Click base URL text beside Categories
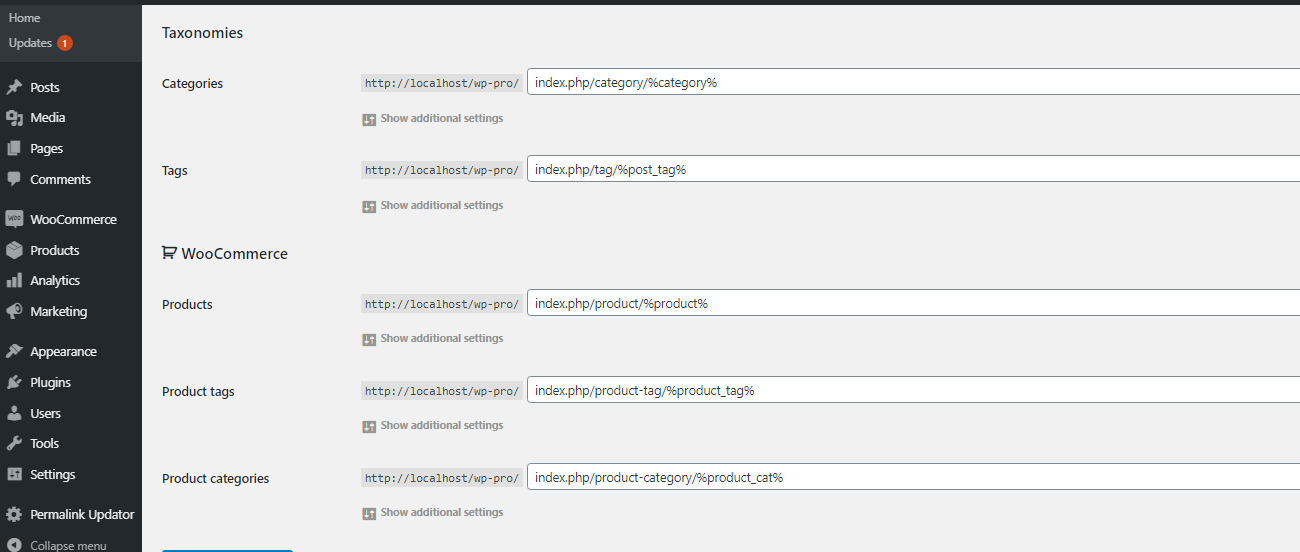The image size is (1300, 552). click(442, 84)
